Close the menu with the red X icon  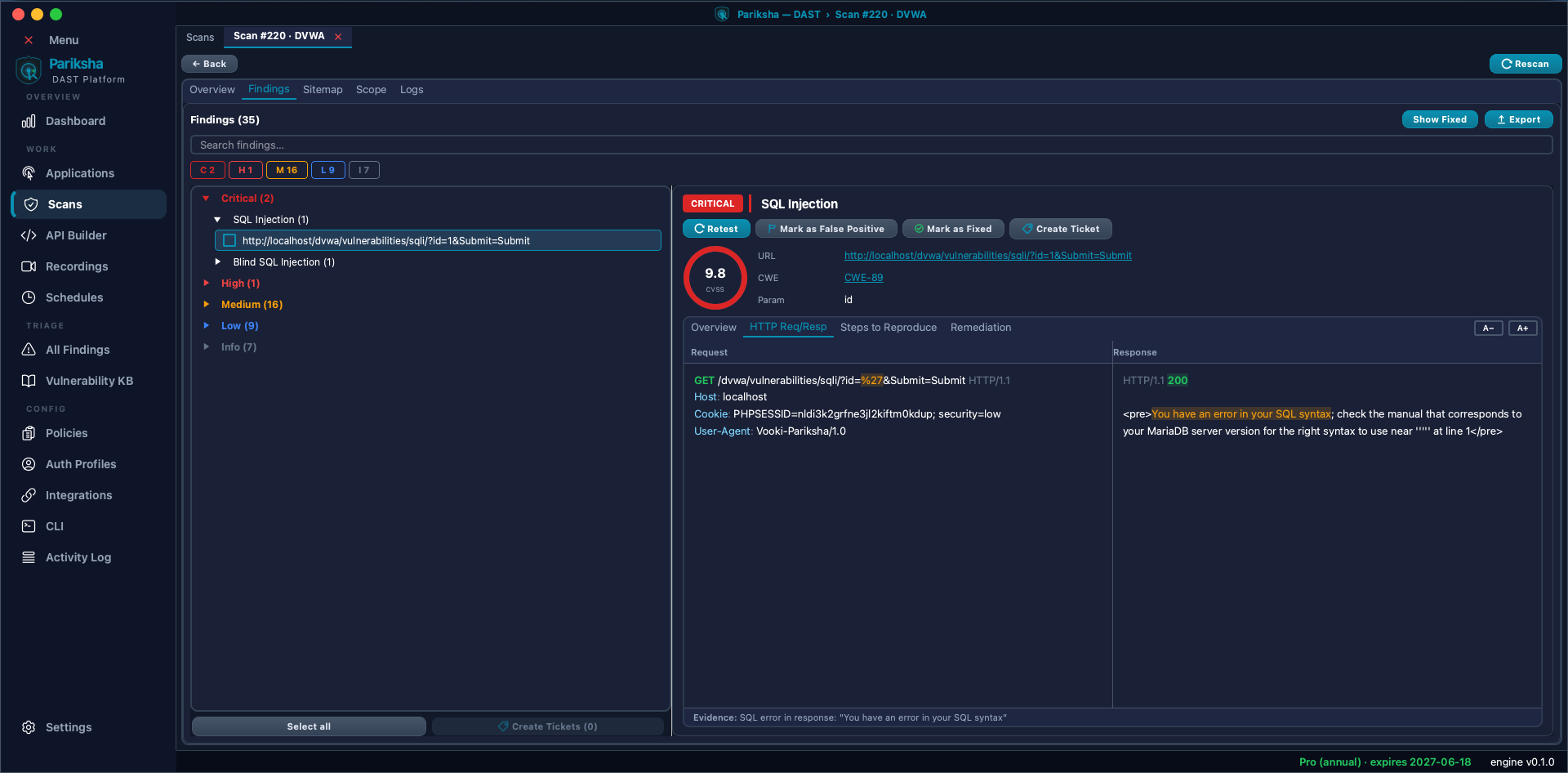(29, 40)
